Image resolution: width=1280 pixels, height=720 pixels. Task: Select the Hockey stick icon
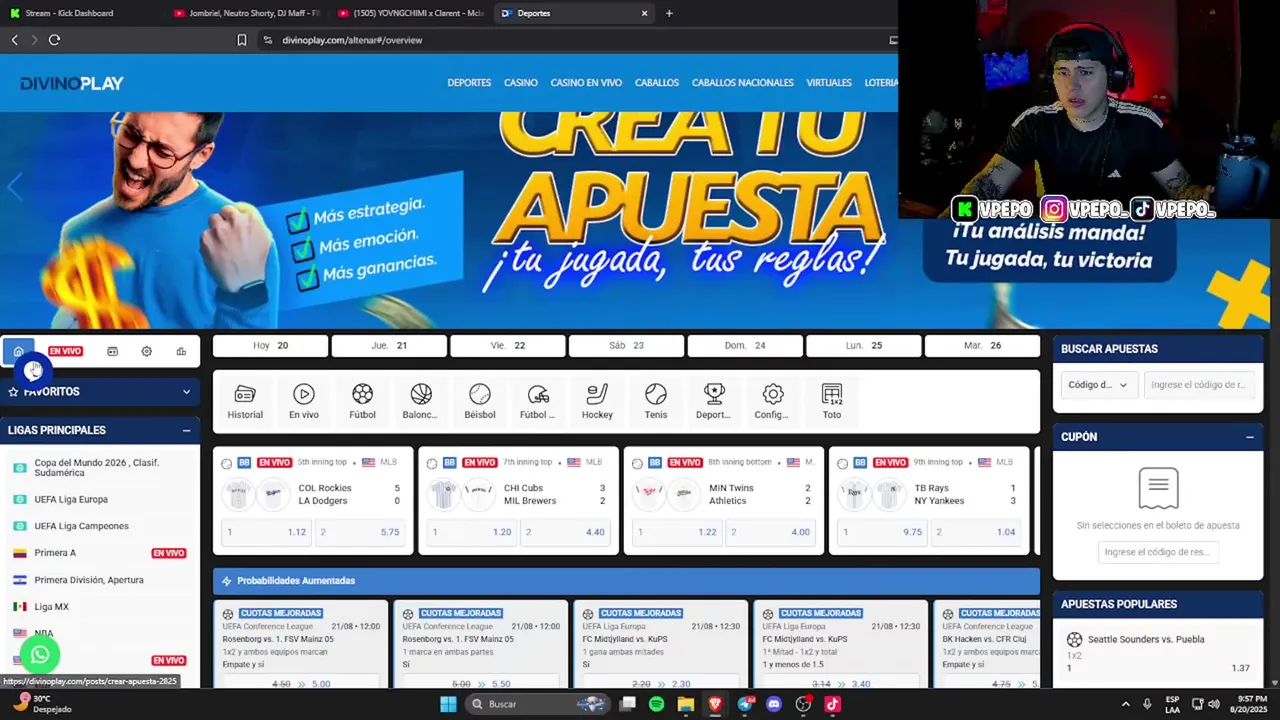tap(597, 394)
